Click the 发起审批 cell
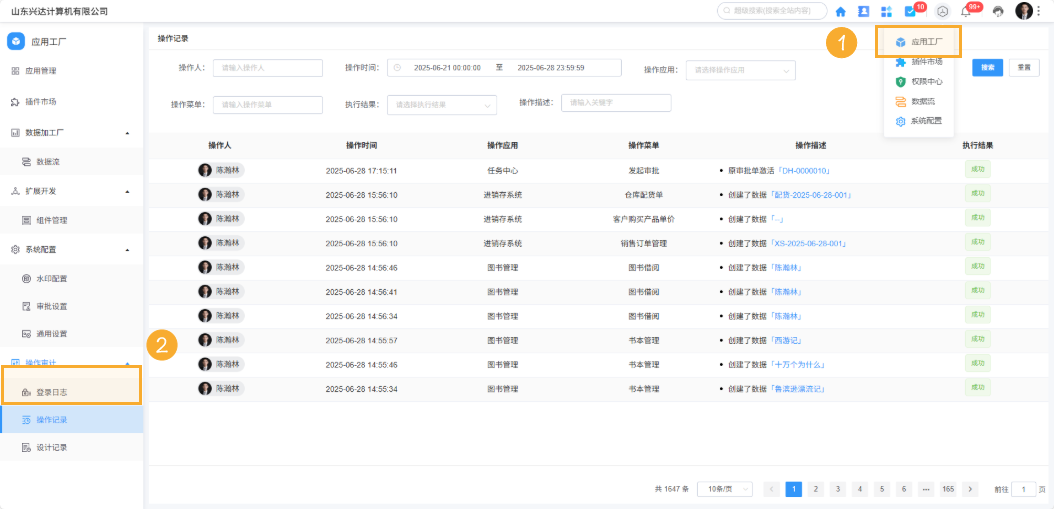Viewport: 1054px width, 509px height. point(643,171)
